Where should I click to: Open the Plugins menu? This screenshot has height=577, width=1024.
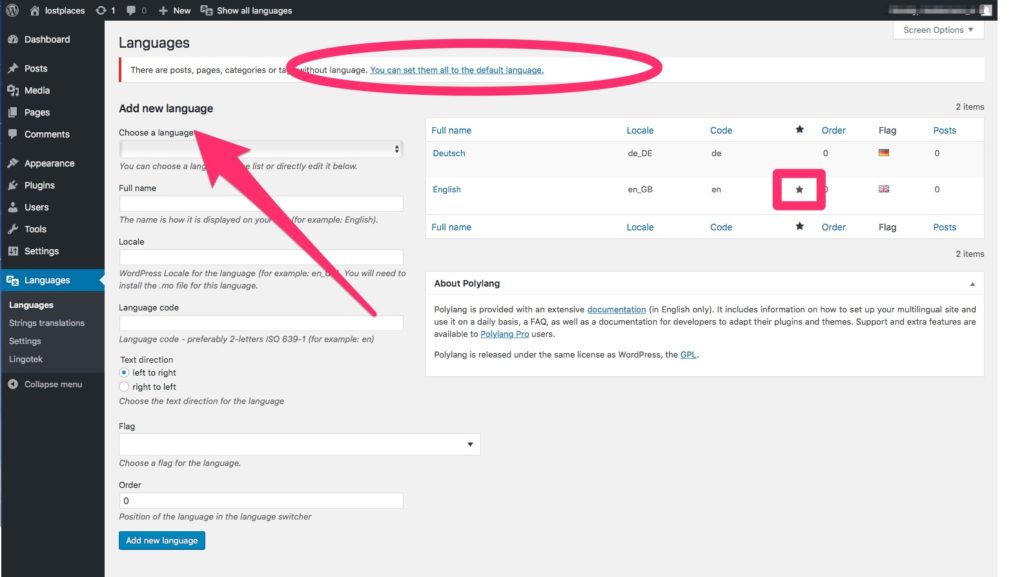[40, 185]
